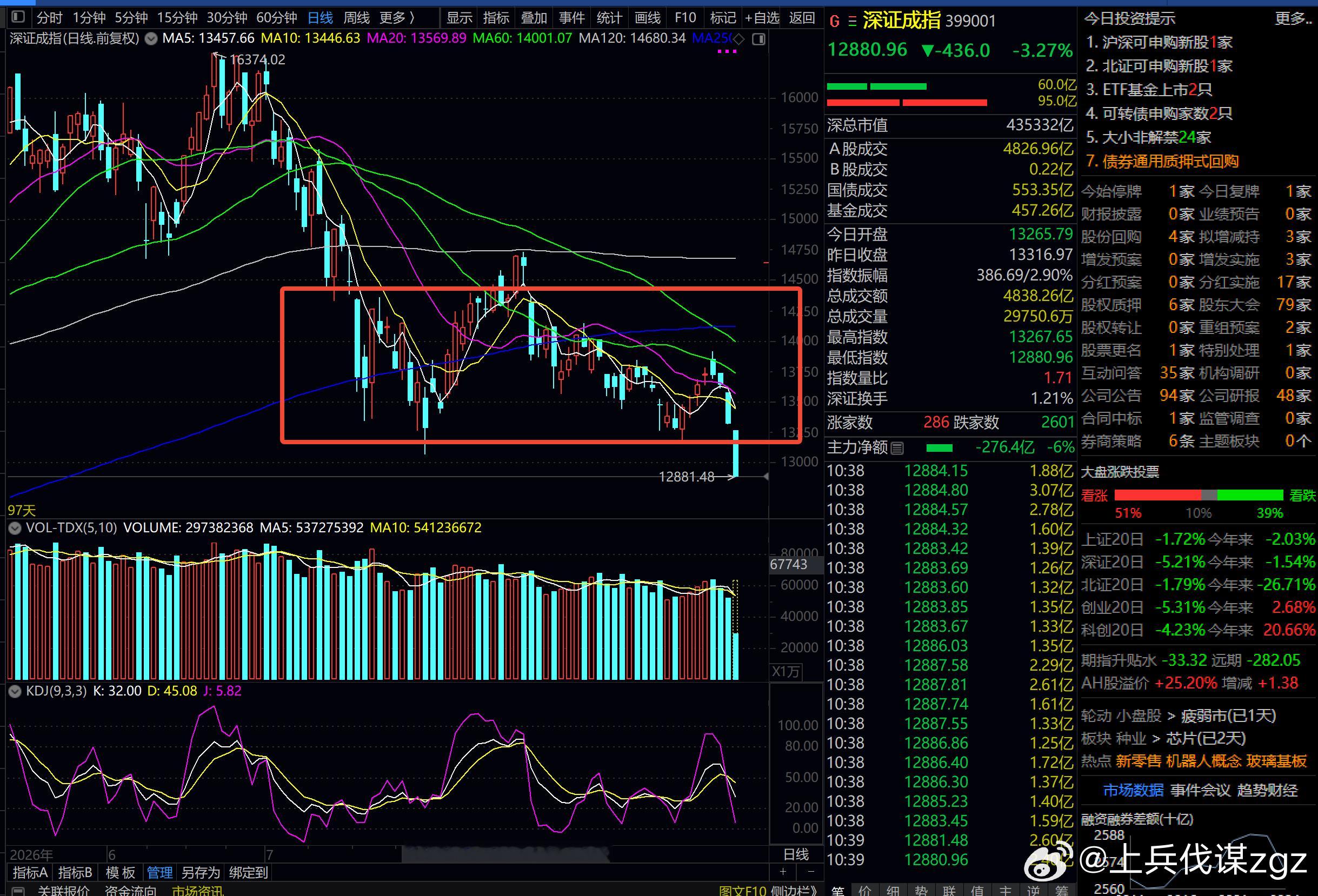Image resolution: width=1318 pixels, height=896 pixels.
Task: Open the 指标 menu
Action: [x=496, y=18]
